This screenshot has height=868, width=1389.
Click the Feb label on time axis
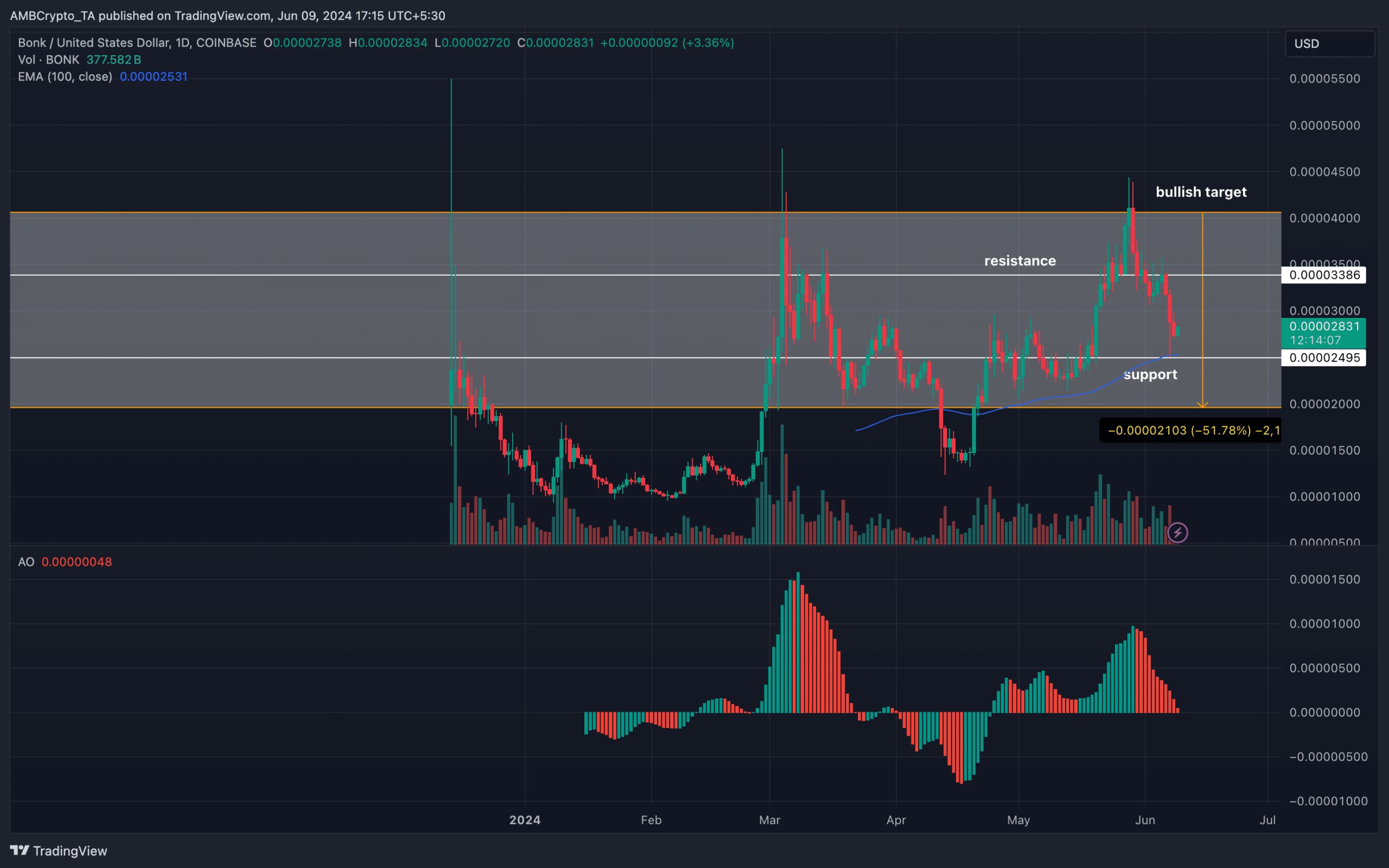tap(651, 820)
